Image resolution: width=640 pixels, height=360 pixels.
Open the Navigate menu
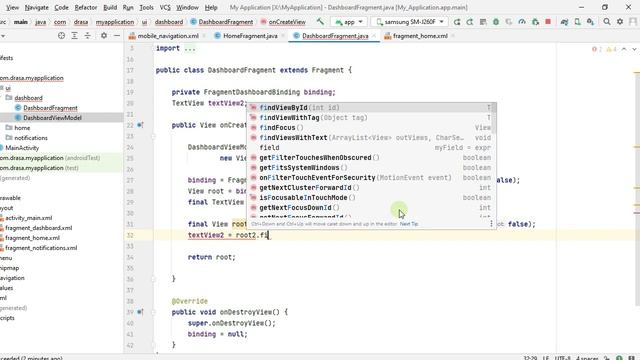coord(36,7)
